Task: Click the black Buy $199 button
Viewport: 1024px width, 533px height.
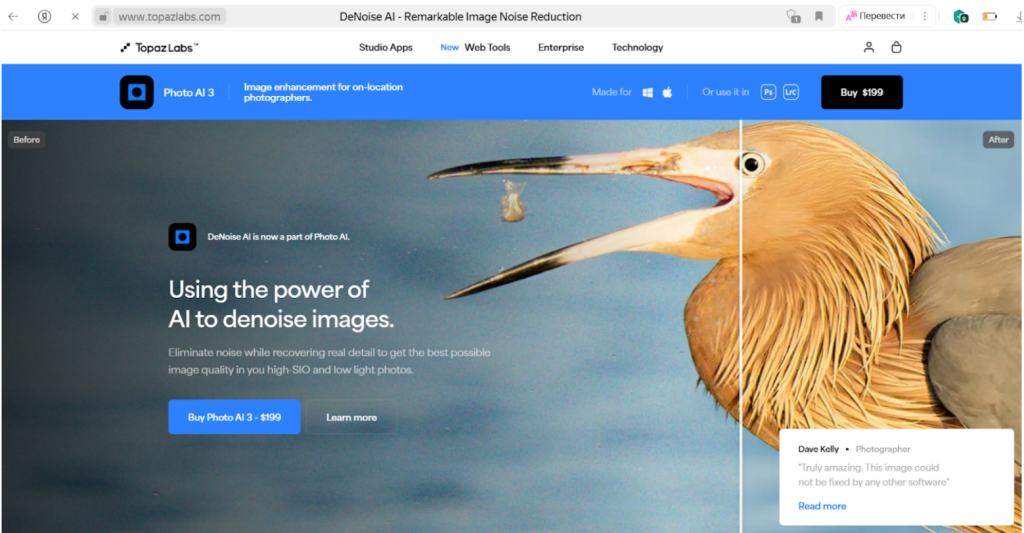Action: 861,92
